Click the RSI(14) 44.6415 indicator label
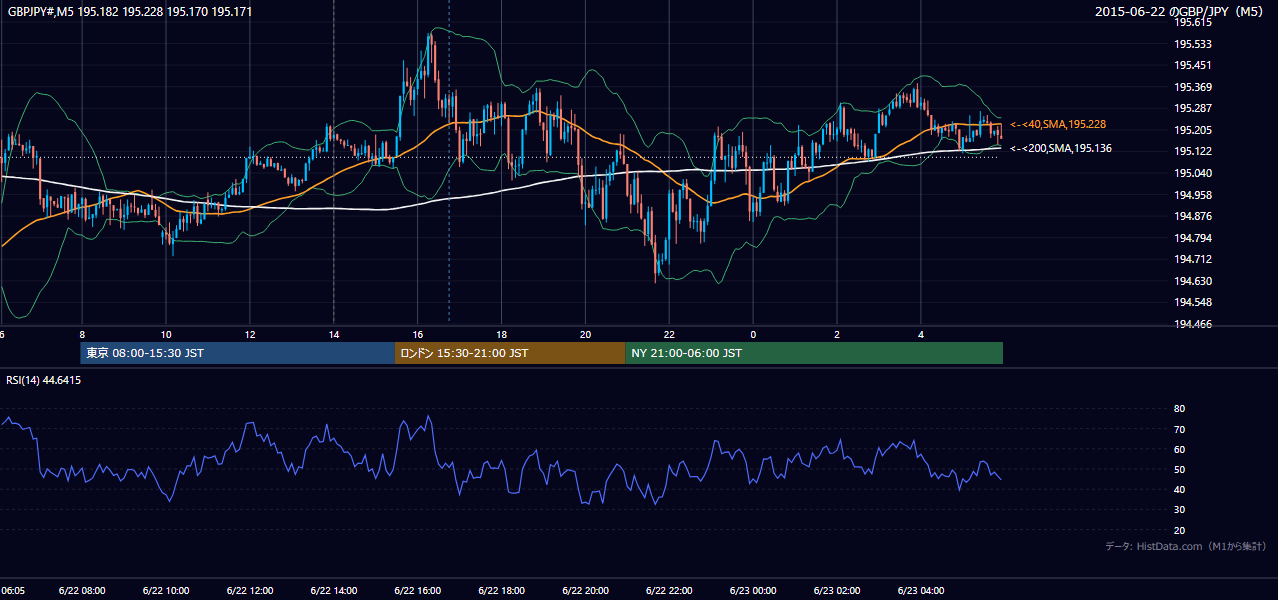Viewport: 1278px width, 600px height. coord(44,380)
